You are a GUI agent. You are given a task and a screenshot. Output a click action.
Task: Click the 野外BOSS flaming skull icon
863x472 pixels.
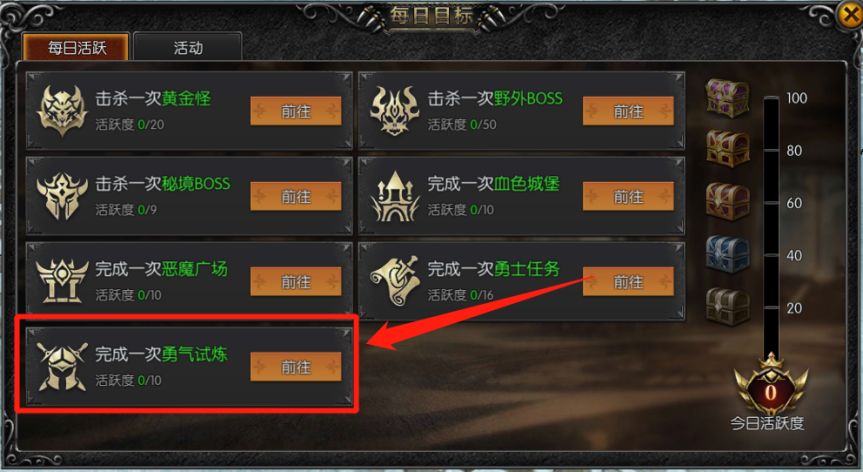pyautogui.click(x=394, y=111)
